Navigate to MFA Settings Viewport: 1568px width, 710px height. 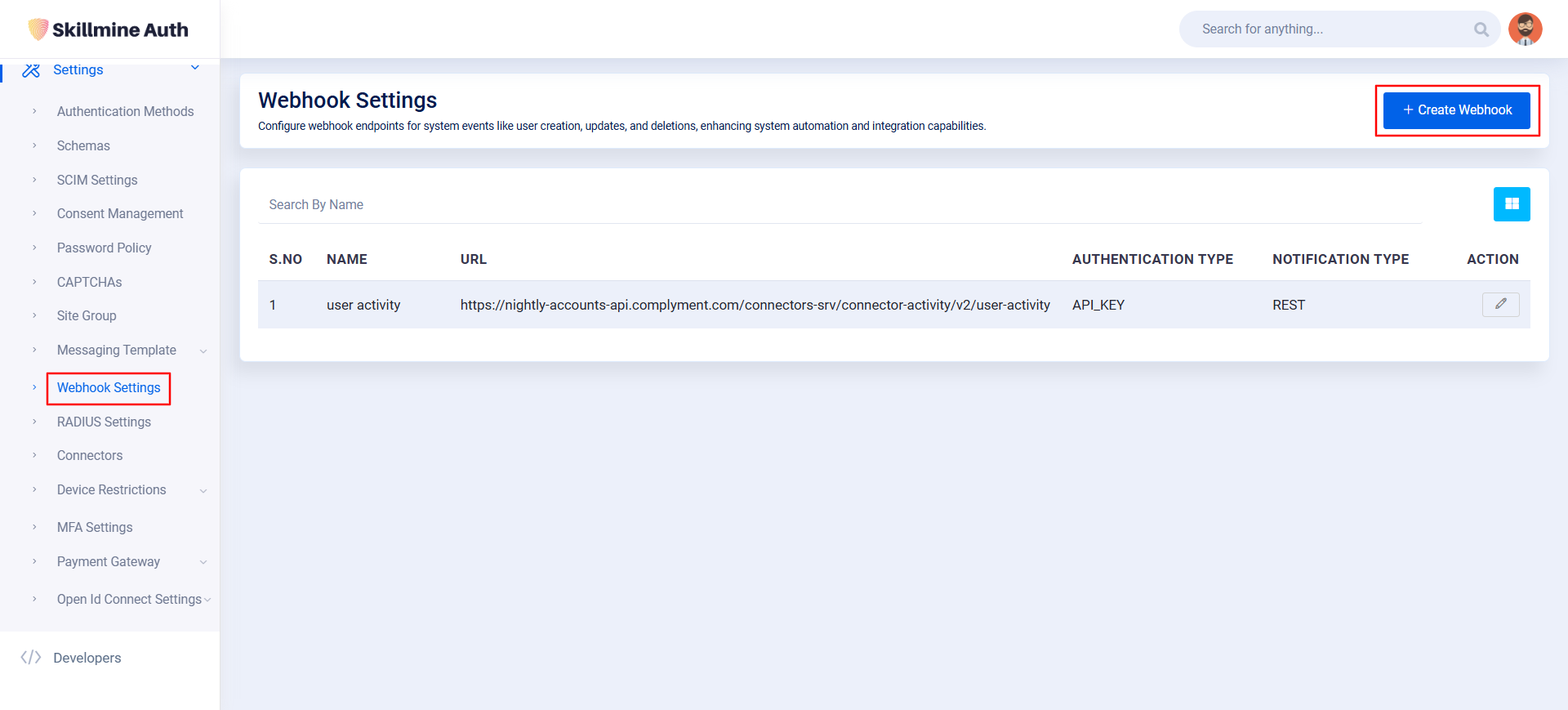[x=95, y=528]
